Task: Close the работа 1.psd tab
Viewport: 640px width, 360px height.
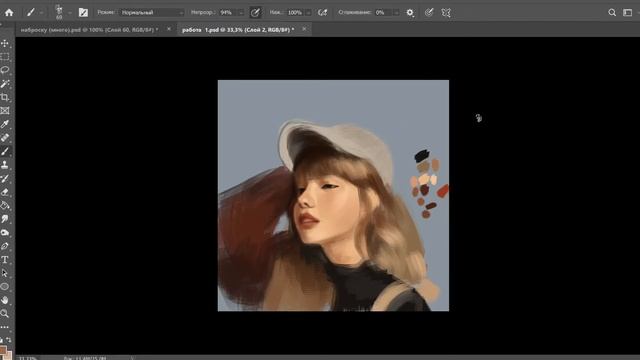Action: click(304, 29)
